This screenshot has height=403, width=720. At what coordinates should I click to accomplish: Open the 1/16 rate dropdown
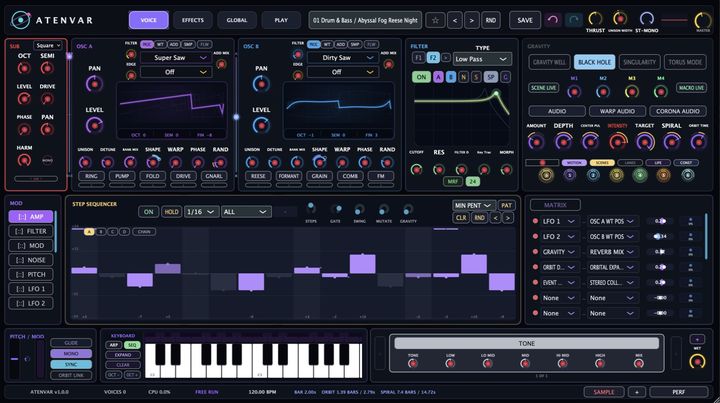[x=201, y=212]
